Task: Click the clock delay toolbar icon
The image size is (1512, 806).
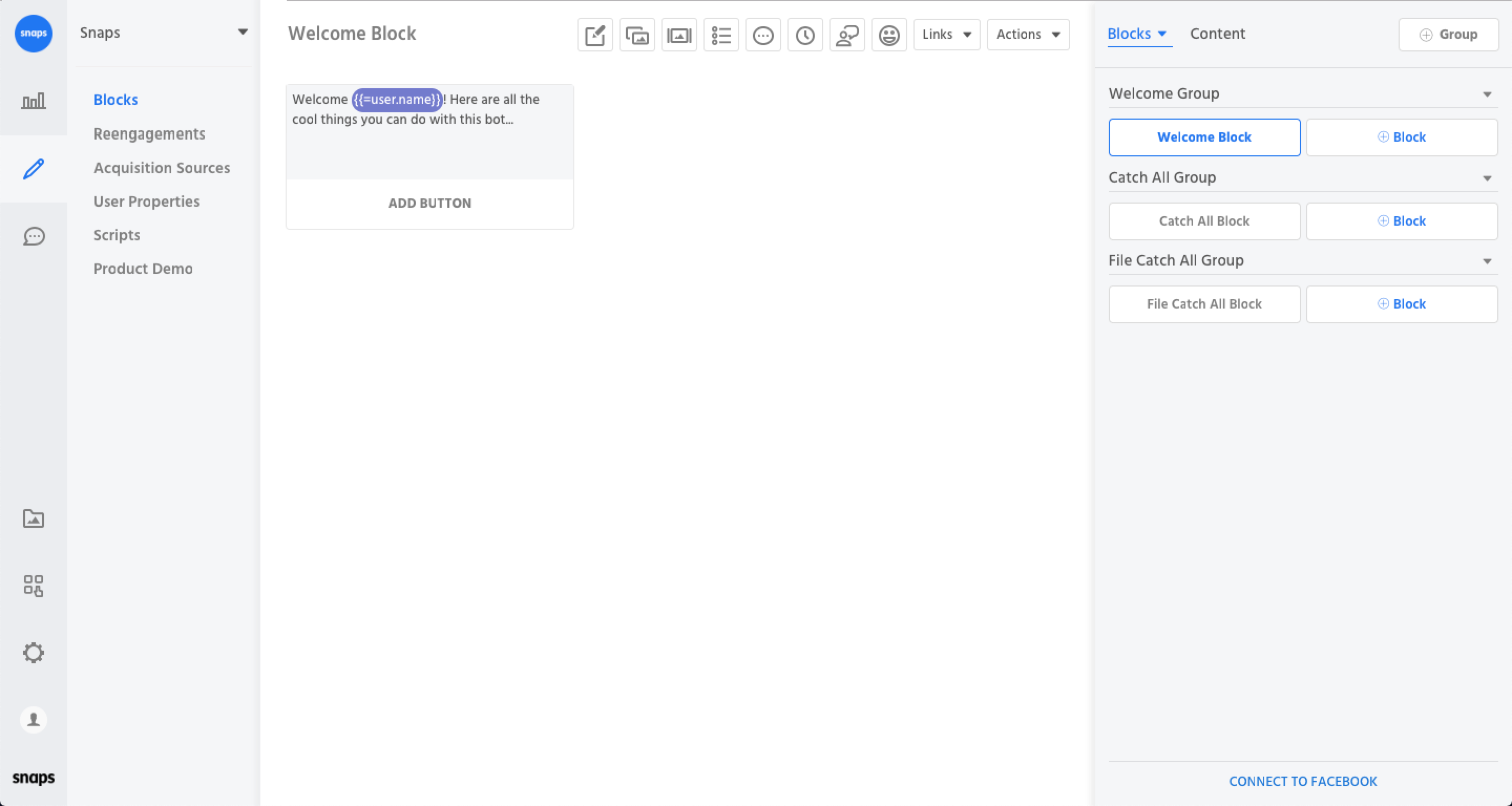Action: (805, 35)
